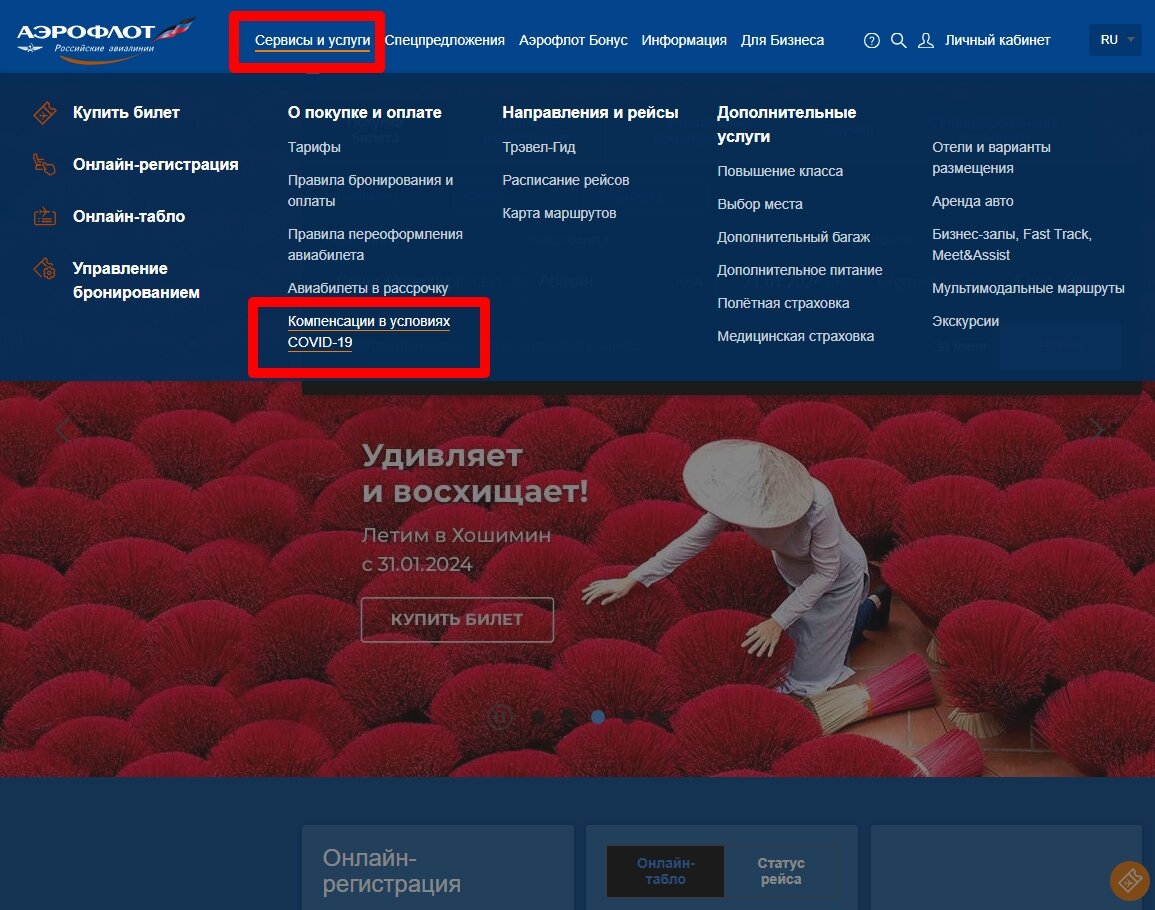Open Личный кабинет
Image resolution: width=1155 pixels, height=910 pixels.
(997, 41)
